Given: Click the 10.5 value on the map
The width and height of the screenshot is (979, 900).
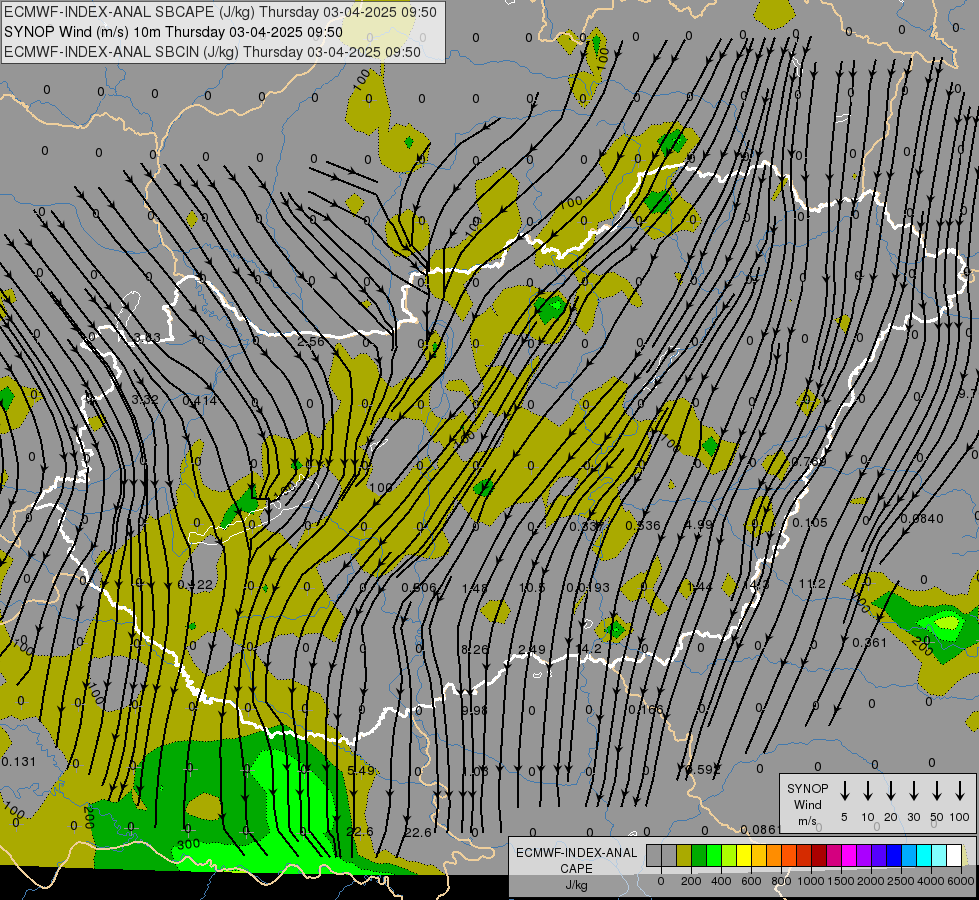Looking at the screenshot, I should [x=533, y=588].
